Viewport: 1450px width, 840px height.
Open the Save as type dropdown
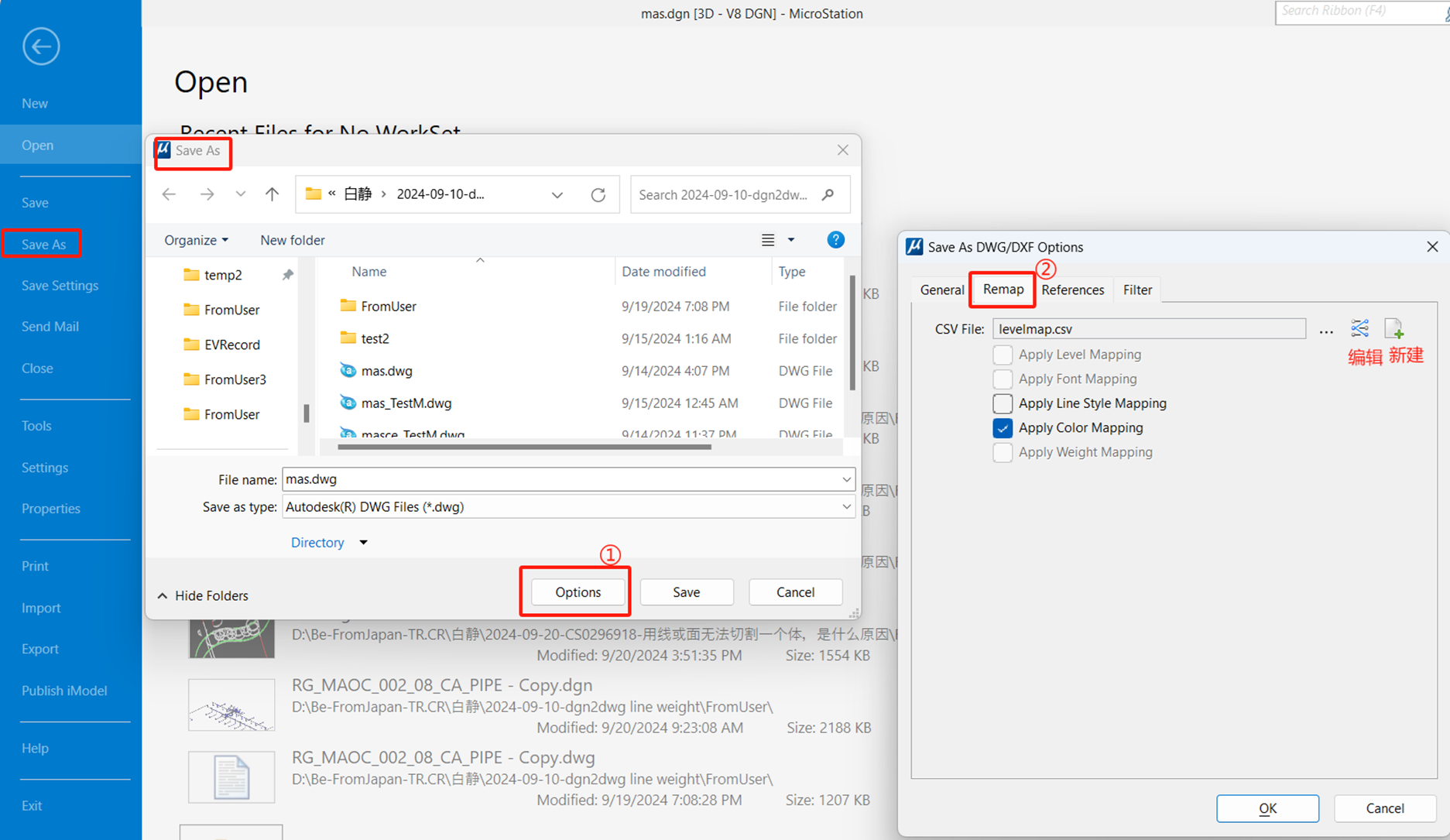847,507
